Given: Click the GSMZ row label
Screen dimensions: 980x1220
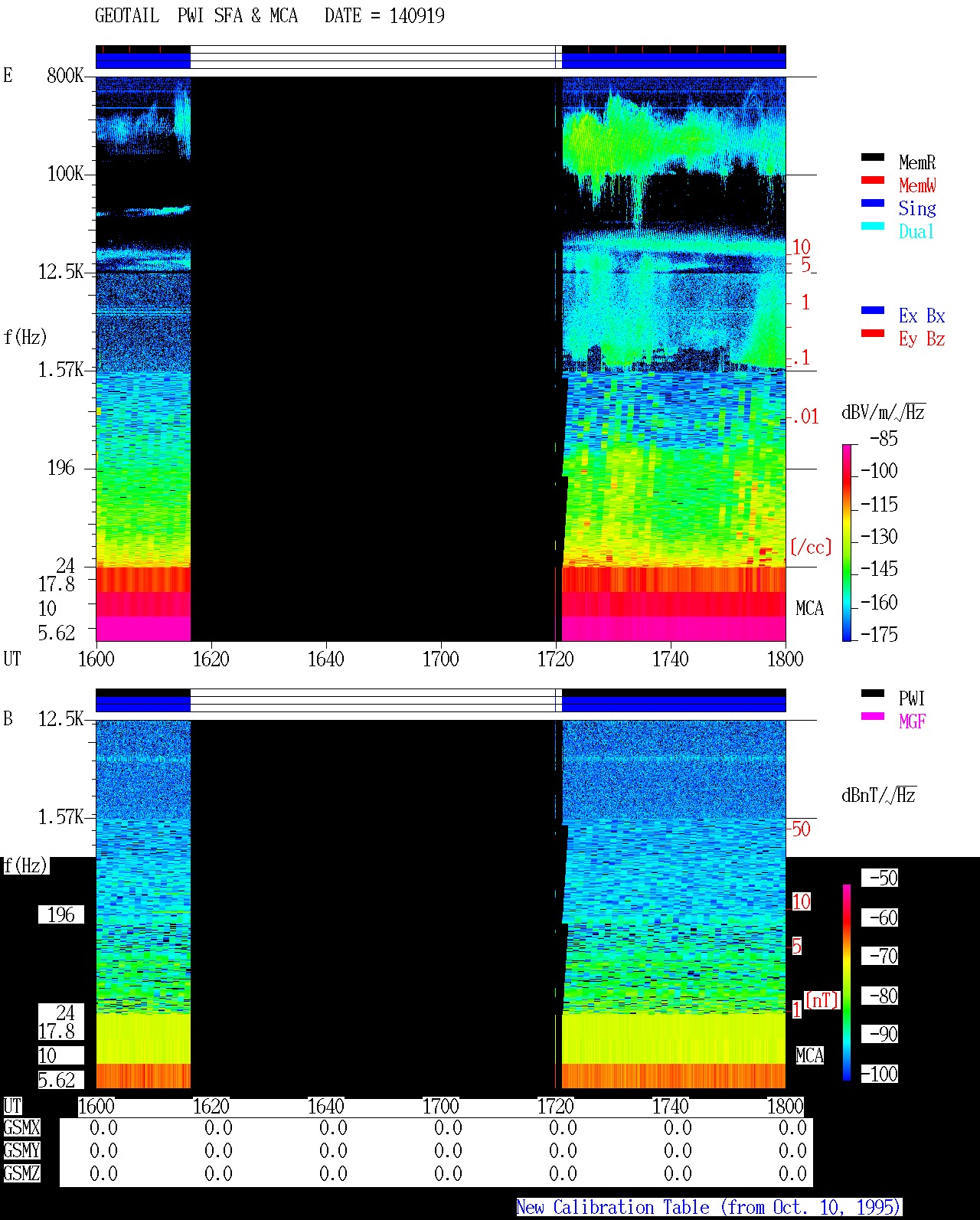Looking at the screenshot, I should 21,1173.
